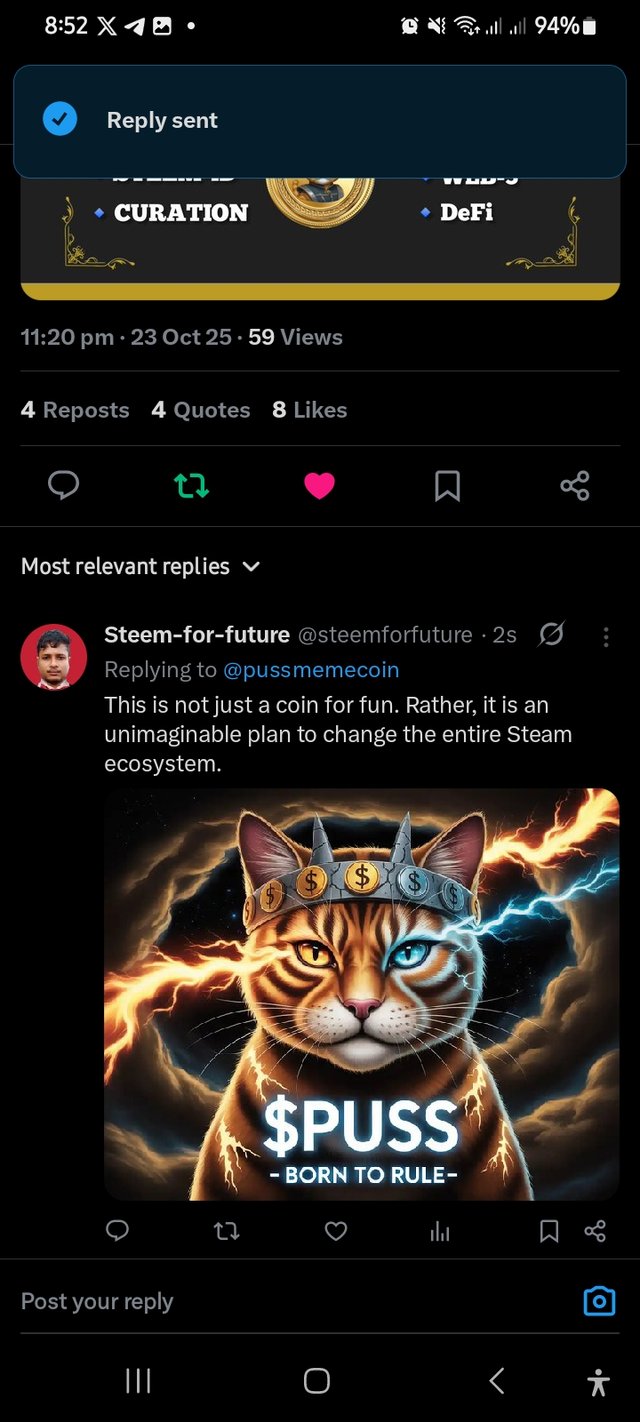Viewport: 640px width, 1422px height.
Task: Comment on Steem-for-future's reply
Action: pos(118,1231)
